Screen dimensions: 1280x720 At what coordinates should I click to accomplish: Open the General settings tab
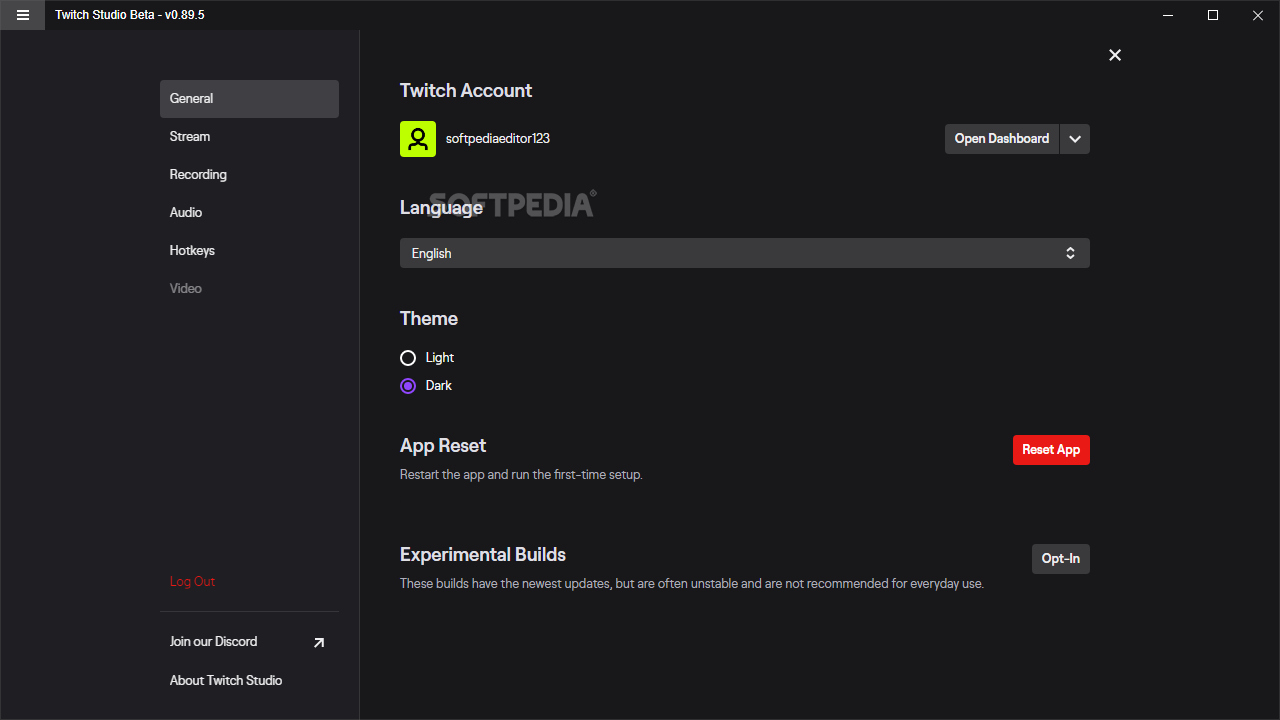pos(249,99)
